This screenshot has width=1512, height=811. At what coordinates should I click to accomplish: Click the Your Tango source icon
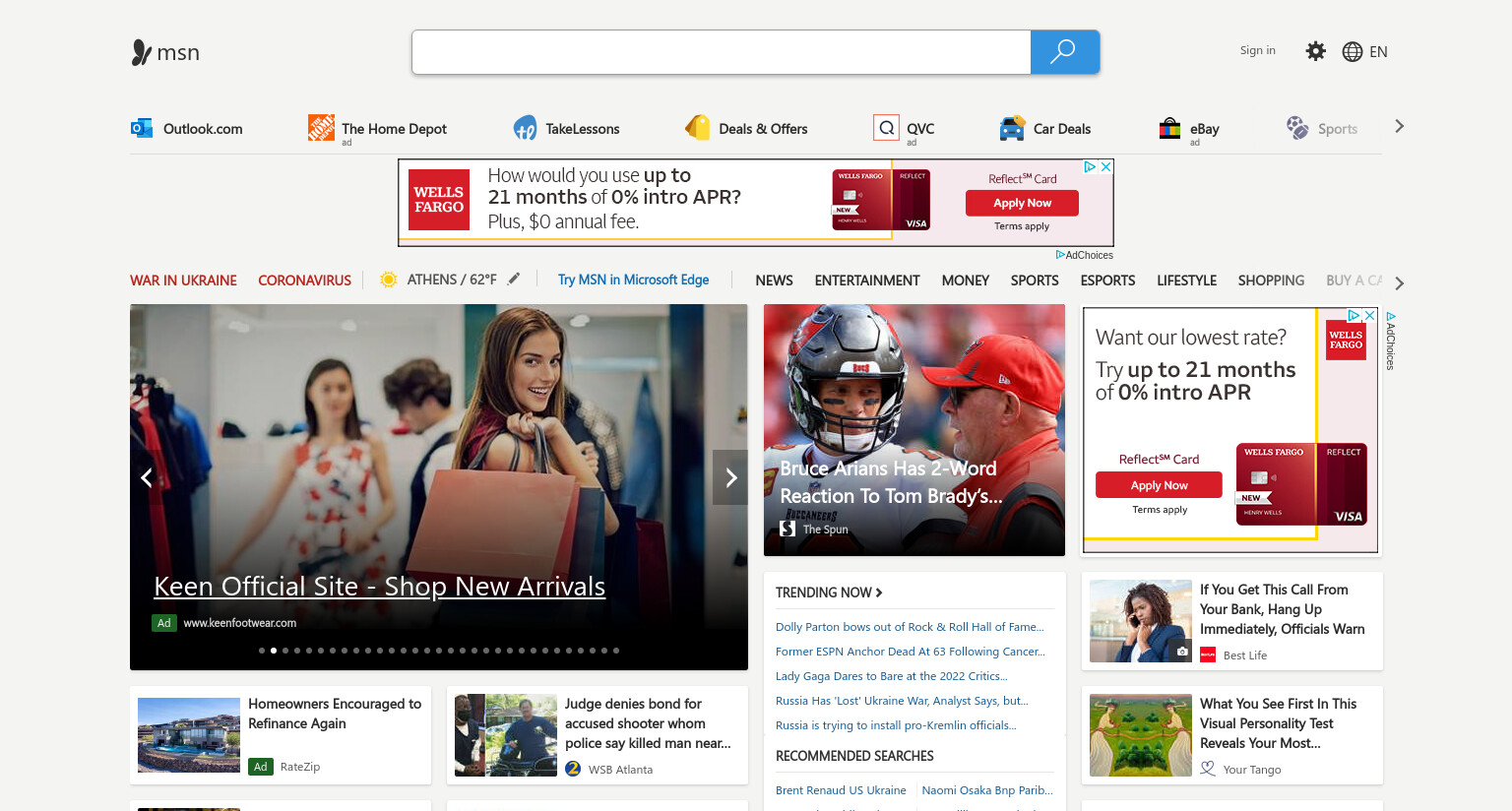pos(1208,769)
